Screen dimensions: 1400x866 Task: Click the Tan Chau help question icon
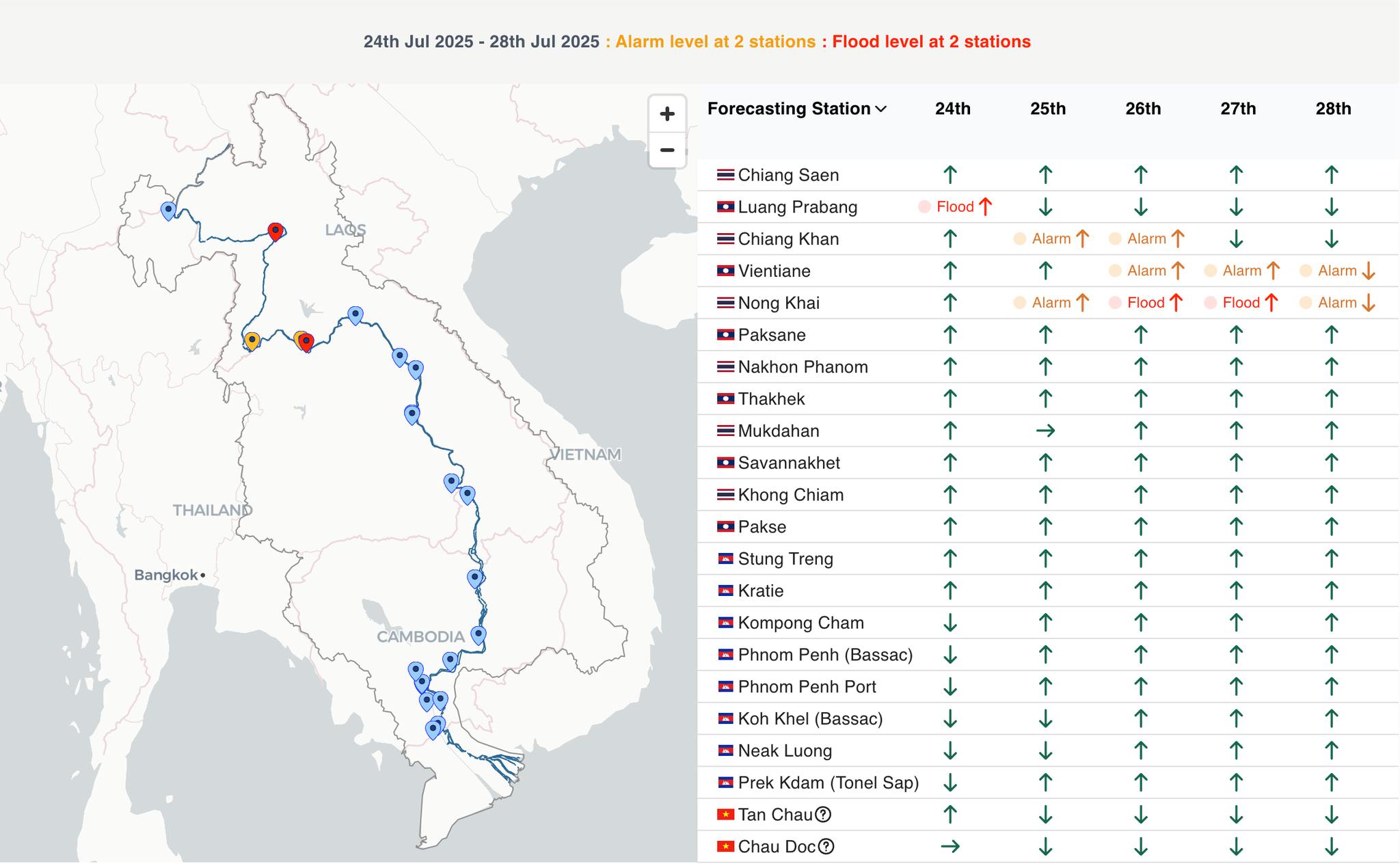coord(823,814)
